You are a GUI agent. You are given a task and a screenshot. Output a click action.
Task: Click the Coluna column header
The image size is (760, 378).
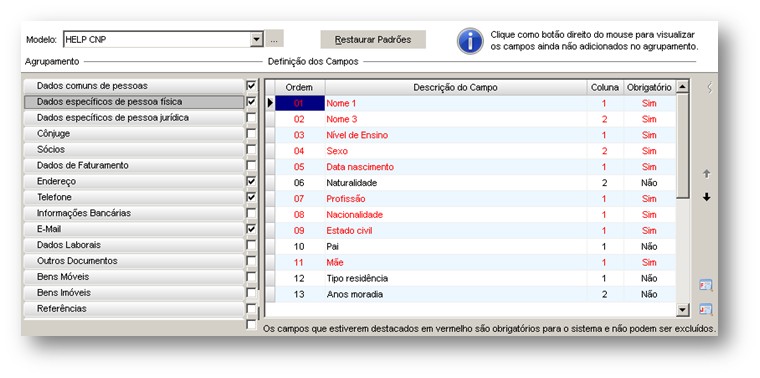point(605,87)
